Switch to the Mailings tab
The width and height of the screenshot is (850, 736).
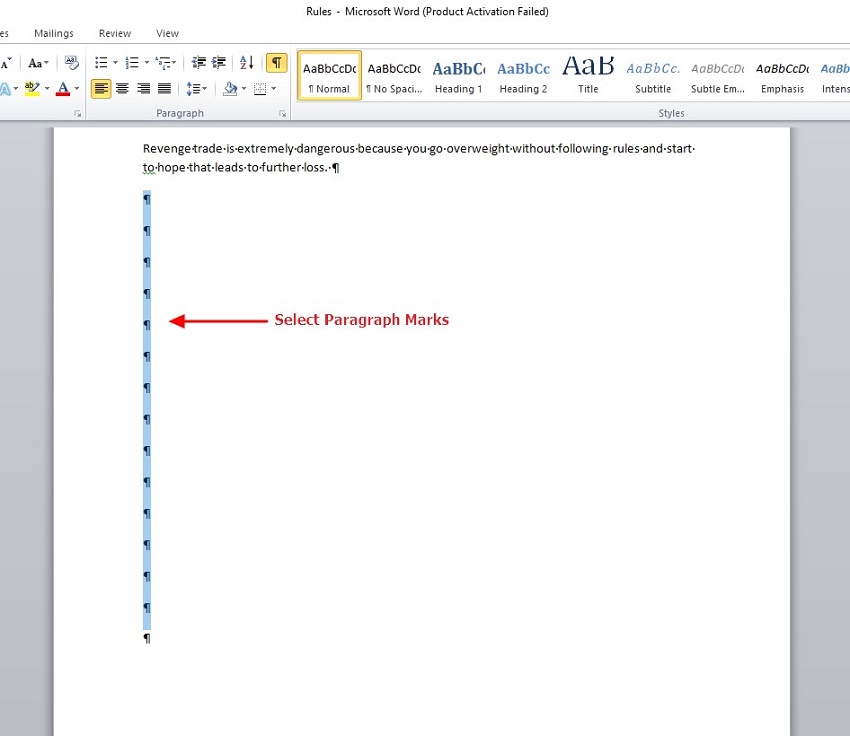[54, 33]
